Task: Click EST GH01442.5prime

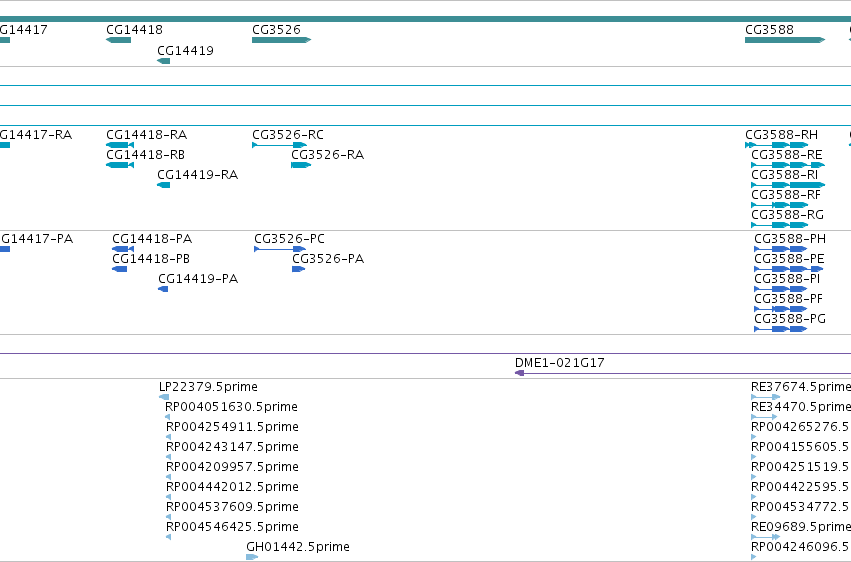Action: point(252,557)
